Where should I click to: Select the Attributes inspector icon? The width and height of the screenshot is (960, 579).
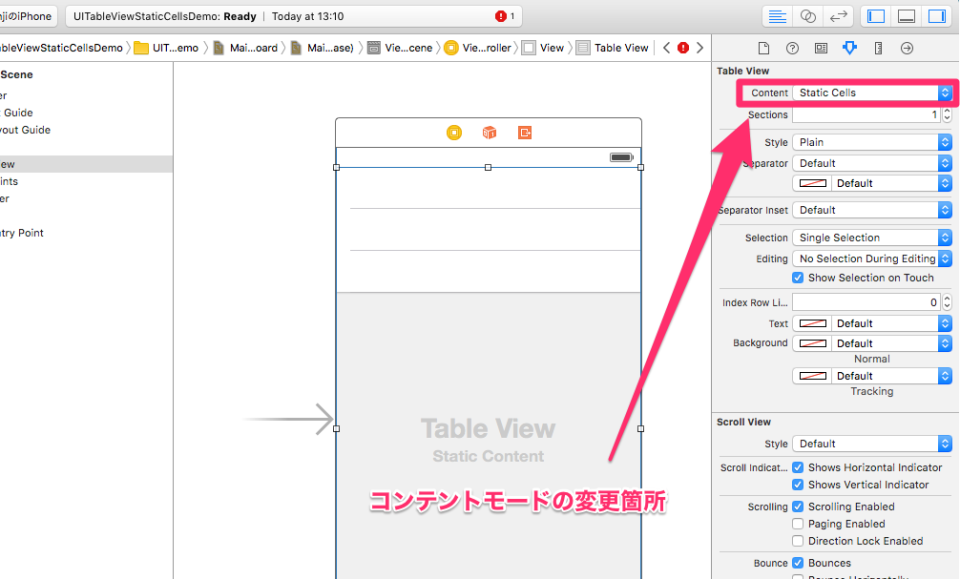point(850,48)
